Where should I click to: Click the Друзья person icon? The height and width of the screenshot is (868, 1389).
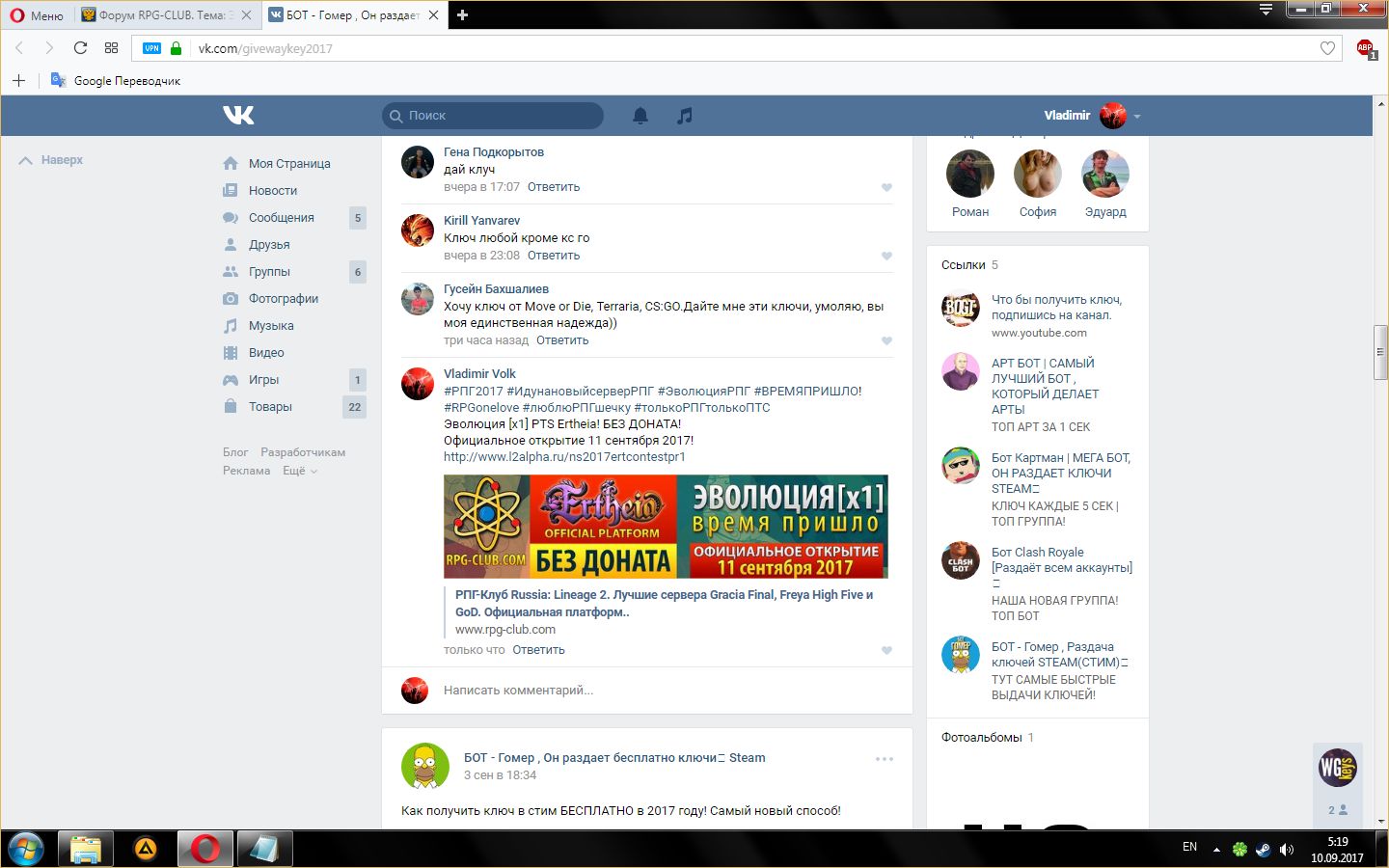[x=231, y=245]
